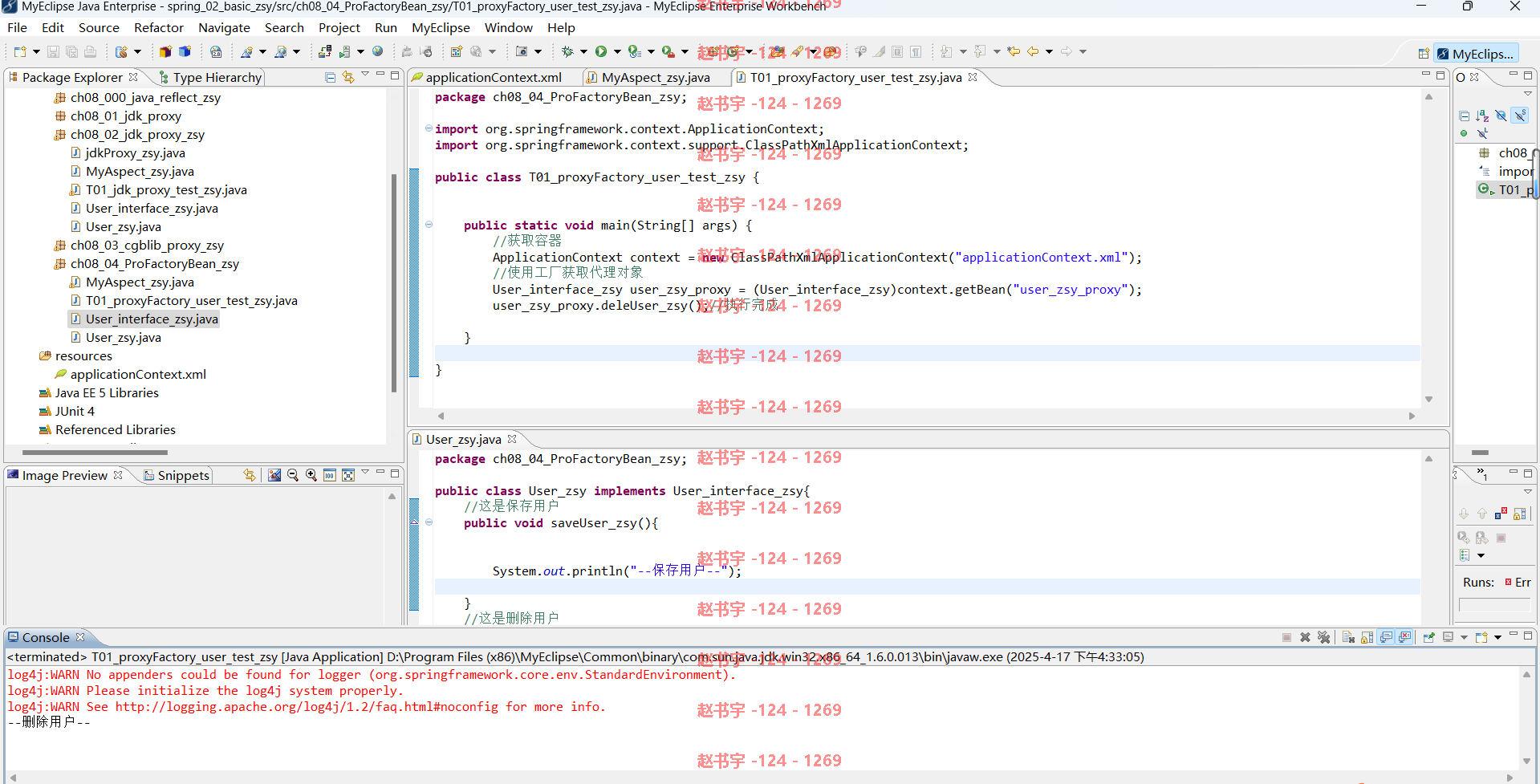Click the capture camera toolbar icon
Screen dimensions: 1540x784
(522, 51)
